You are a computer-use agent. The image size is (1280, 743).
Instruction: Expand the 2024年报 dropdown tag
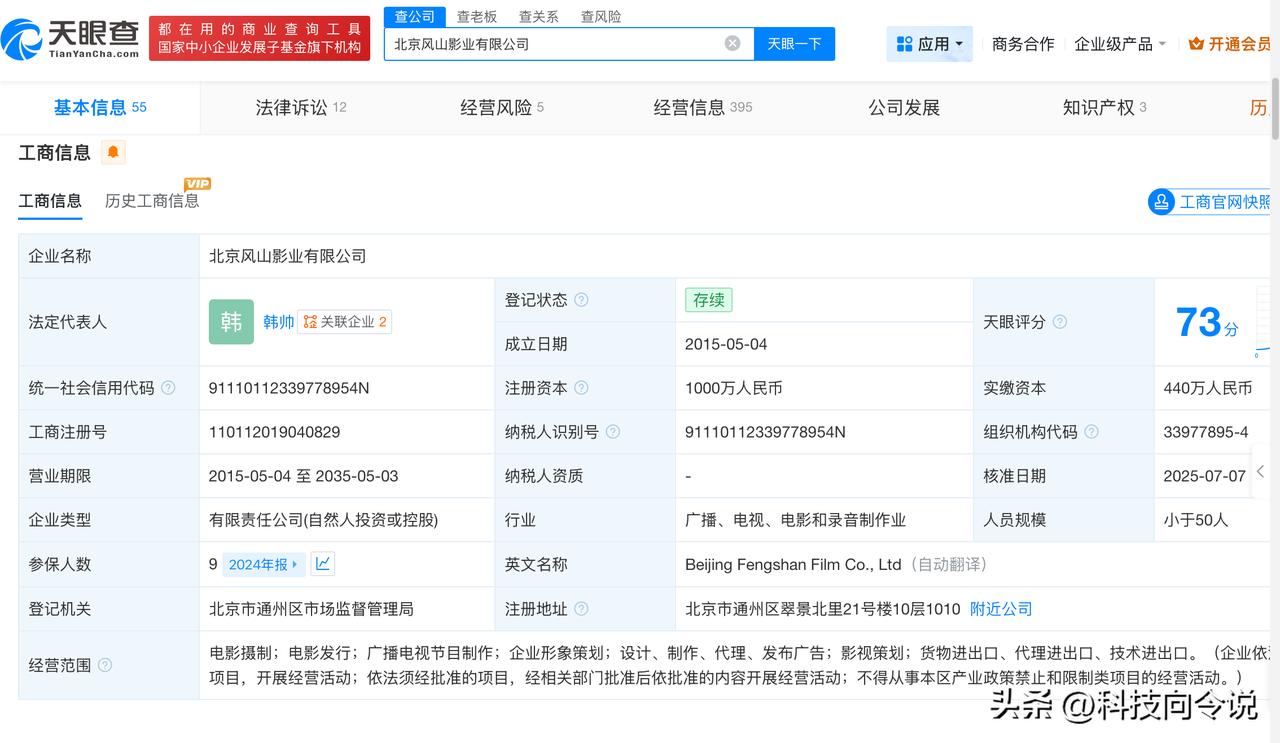point(263,564)
